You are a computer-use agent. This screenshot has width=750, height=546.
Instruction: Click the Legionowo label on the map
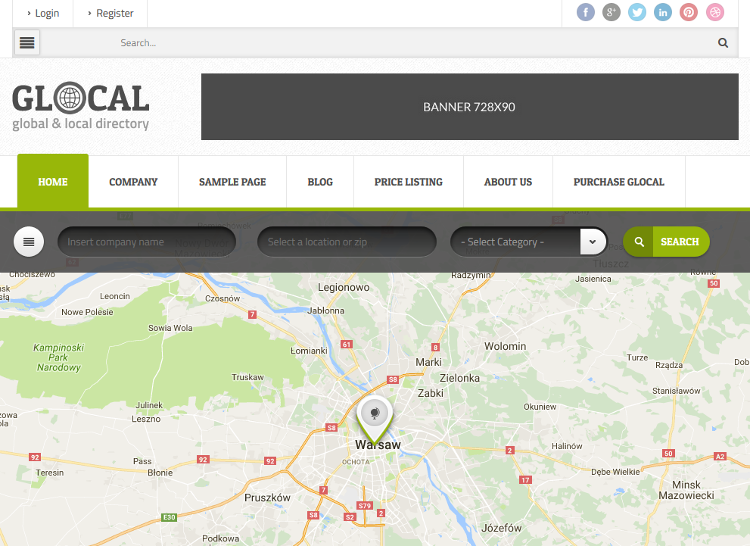coord(344,287)
